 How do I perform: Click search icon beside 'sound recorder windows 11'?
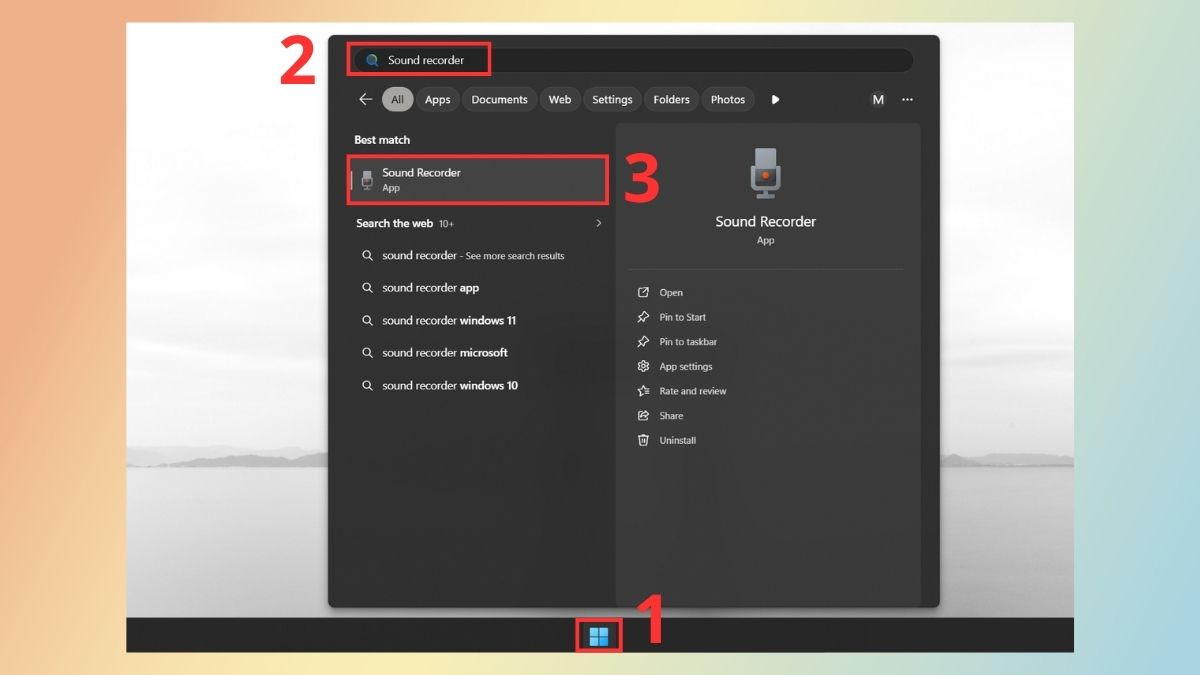(367, 320)
